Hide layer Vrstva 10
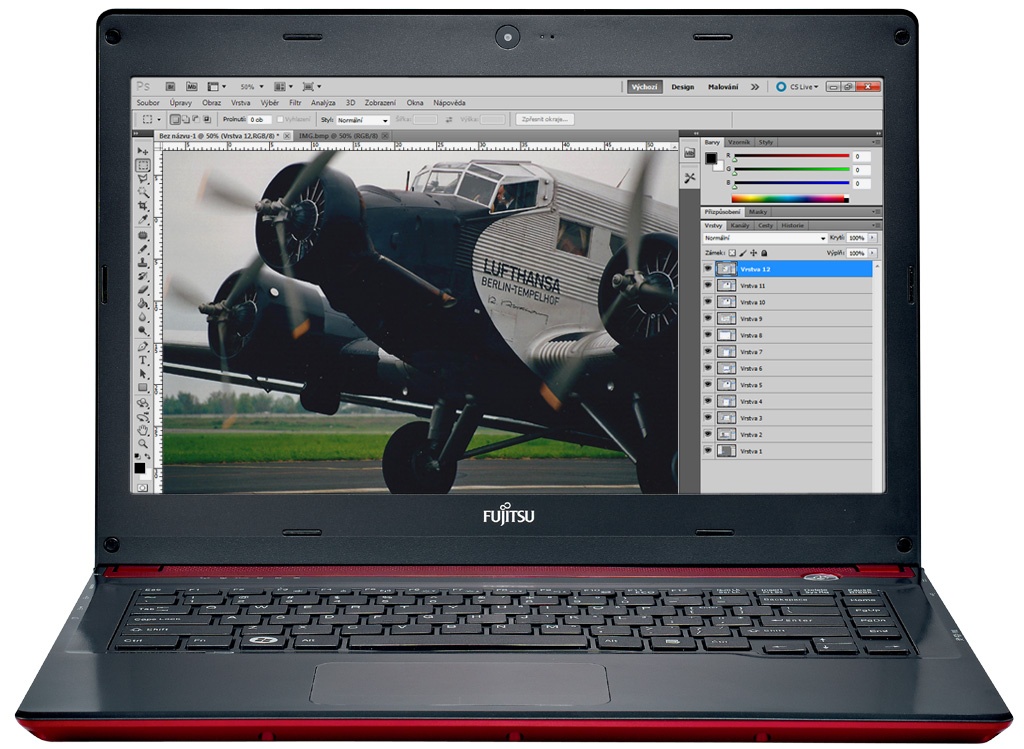 coord(708,302)
